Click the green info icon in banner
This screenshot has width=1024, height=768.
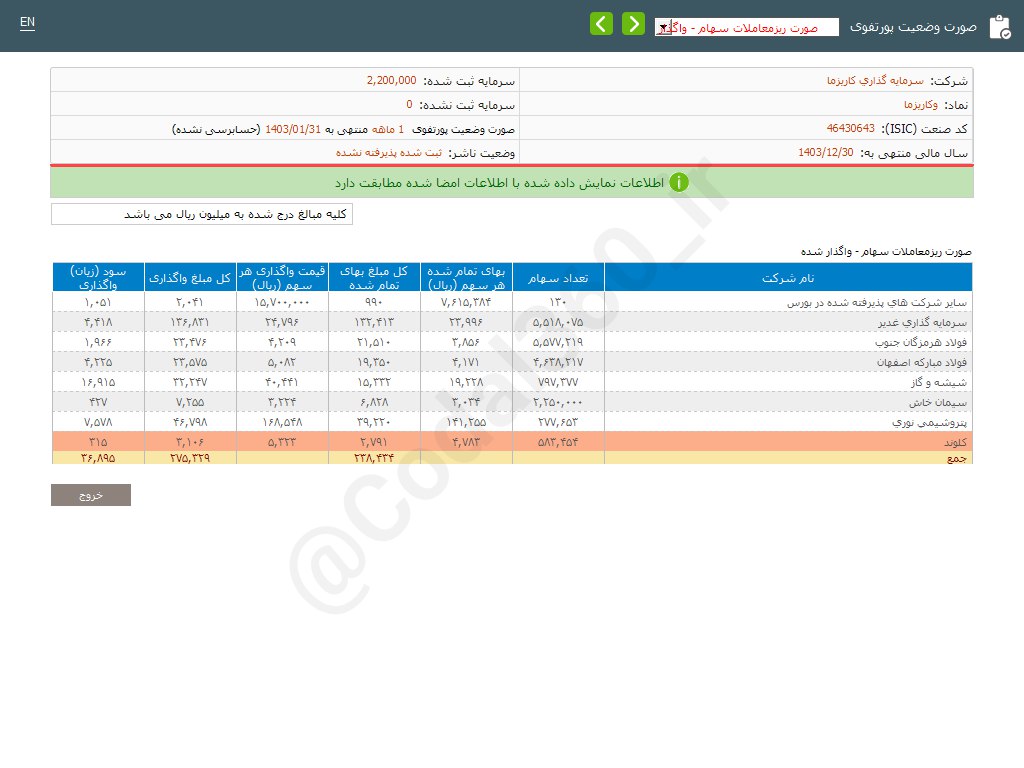[679, 183]
